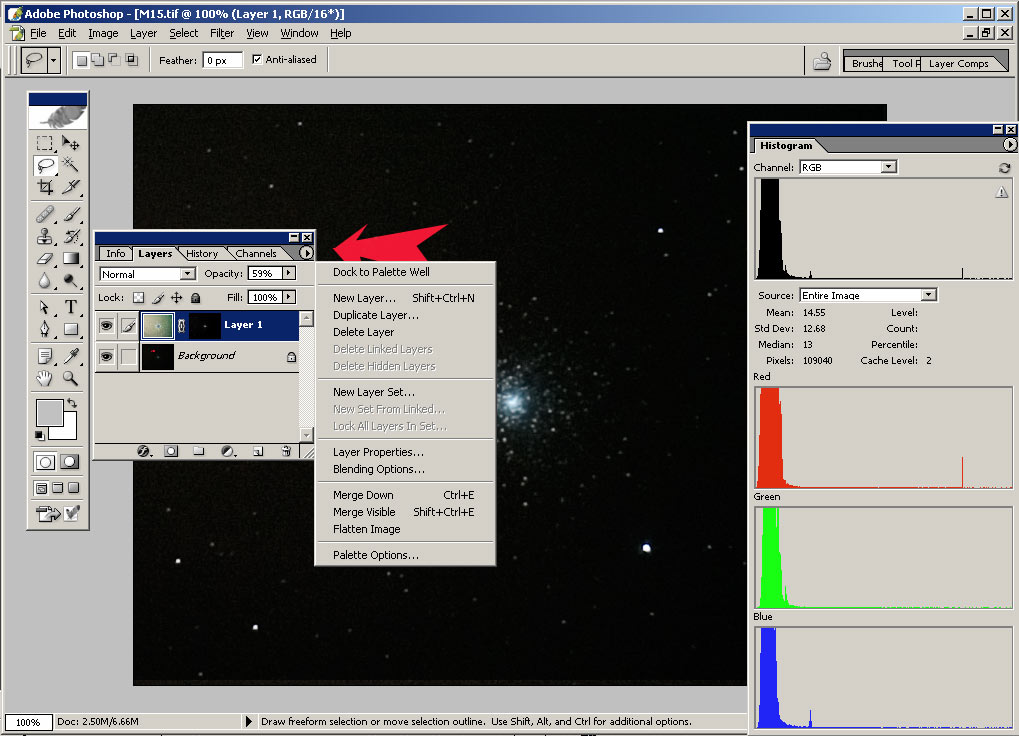
Task: Select the Hand tool
Action: (x=45, y=378)
